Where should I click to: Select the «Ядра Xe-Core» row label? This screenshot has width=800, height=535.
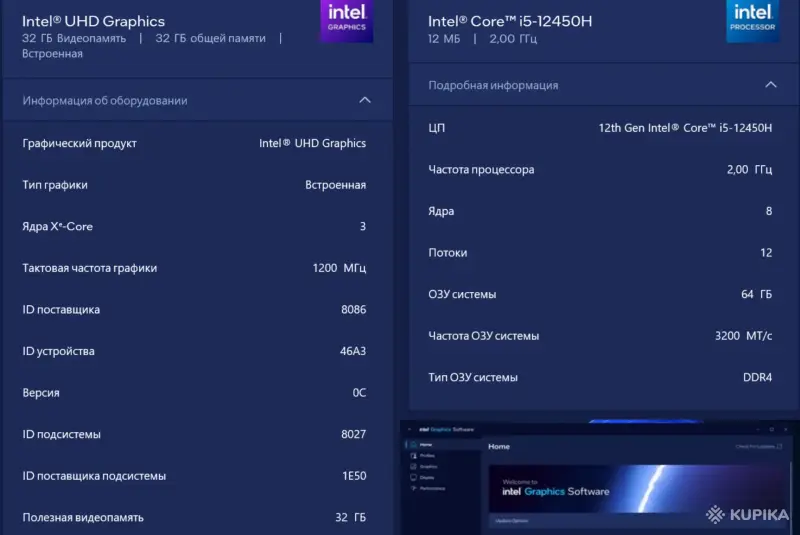[x=57, y=226]
